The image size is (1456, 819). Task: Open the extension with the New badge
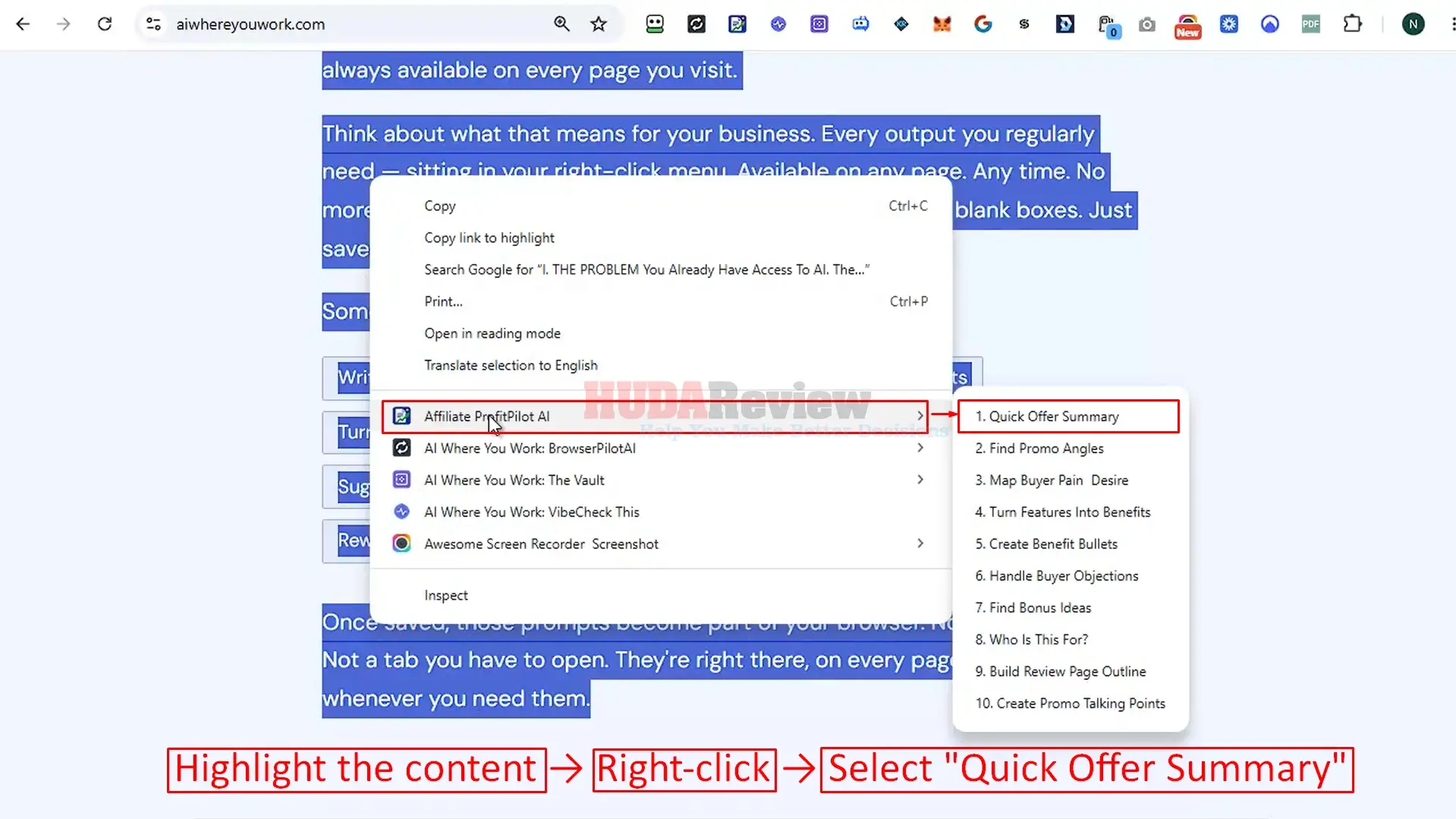pos(1188,27)
